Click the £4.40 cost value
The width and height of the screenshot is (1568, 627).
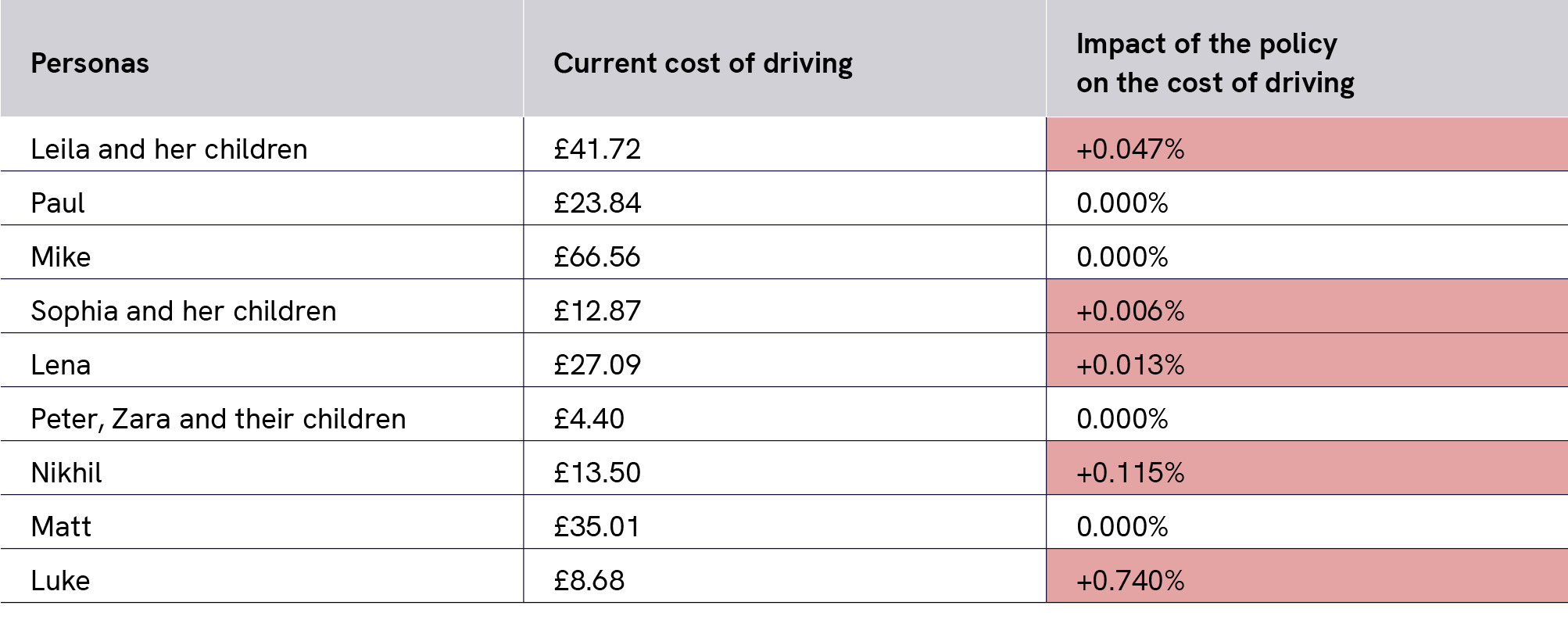click(x=589, y=418)
